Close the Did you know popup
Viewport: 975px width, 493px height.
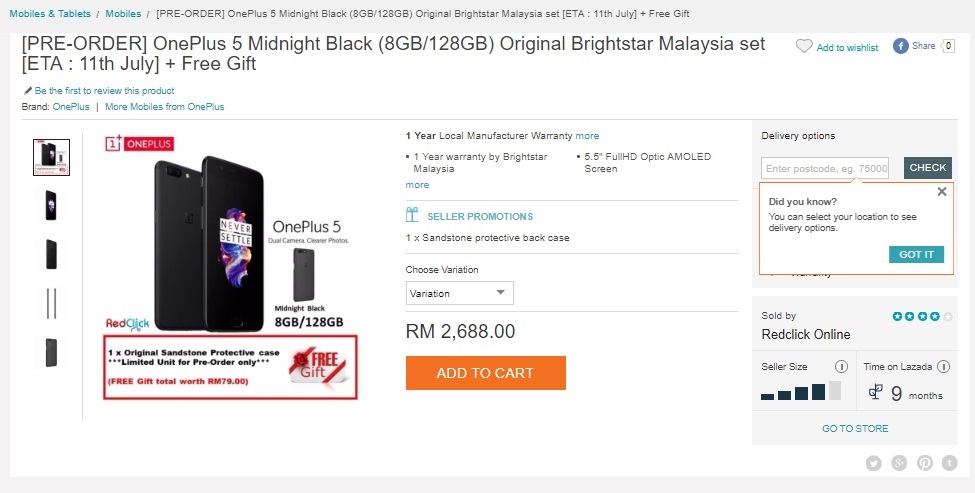pos(942,191)
